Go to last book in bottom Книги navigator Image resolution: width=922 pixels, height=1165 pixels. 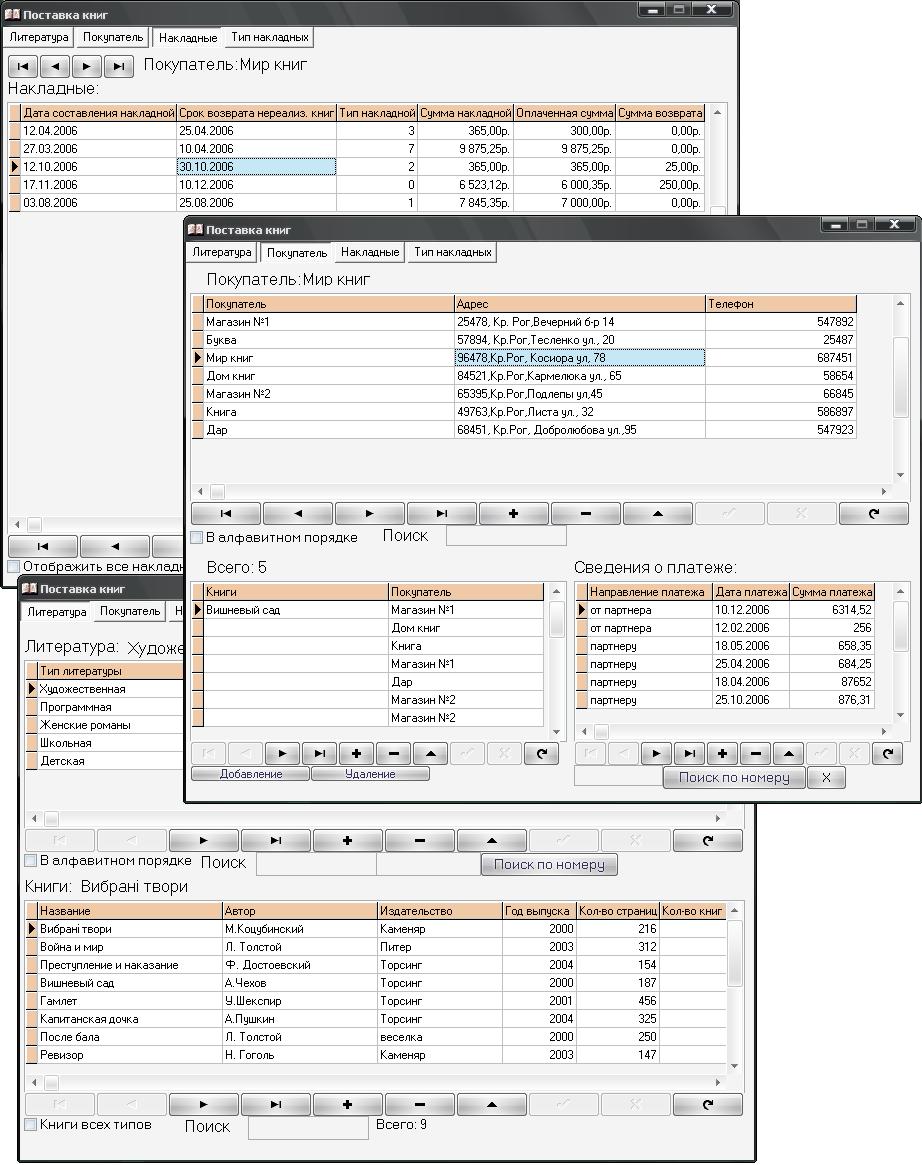click(276, 1105)
